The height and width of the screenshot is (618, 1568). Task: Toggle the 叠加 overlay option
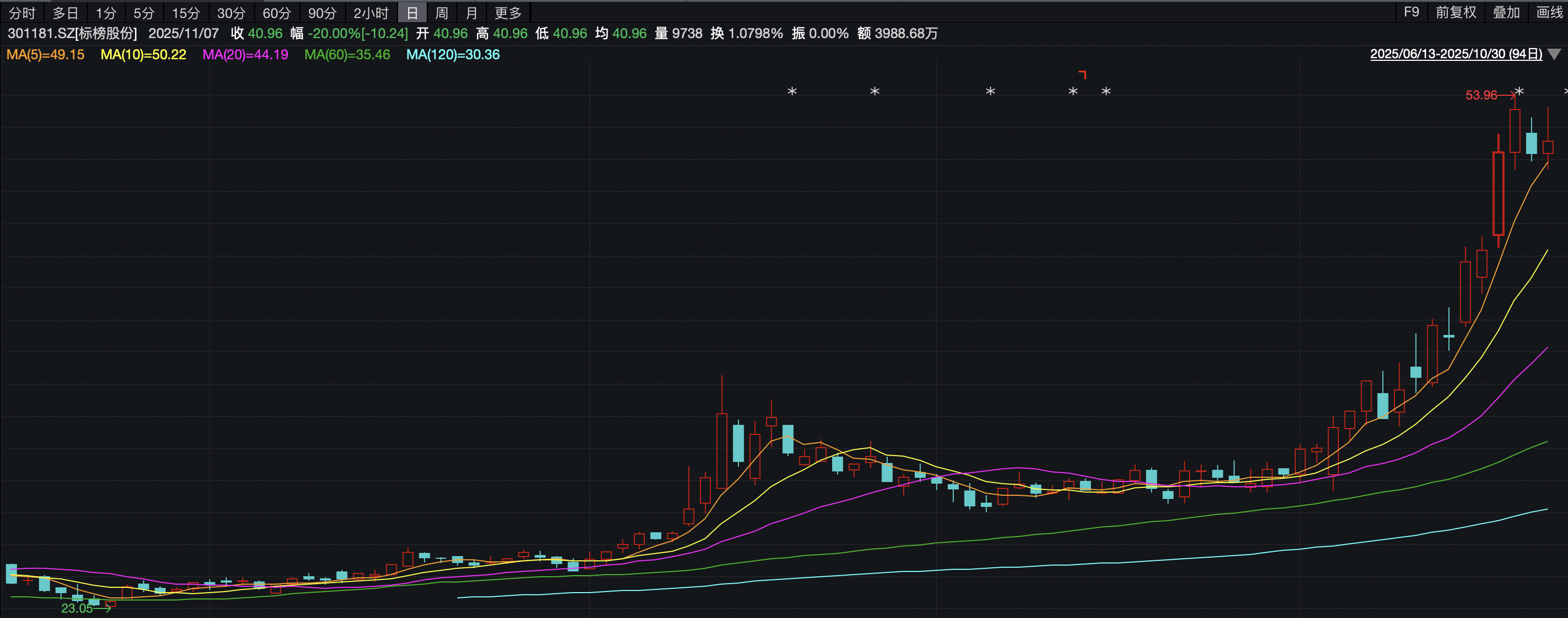pyautogui.click(x=1506, y=12)
